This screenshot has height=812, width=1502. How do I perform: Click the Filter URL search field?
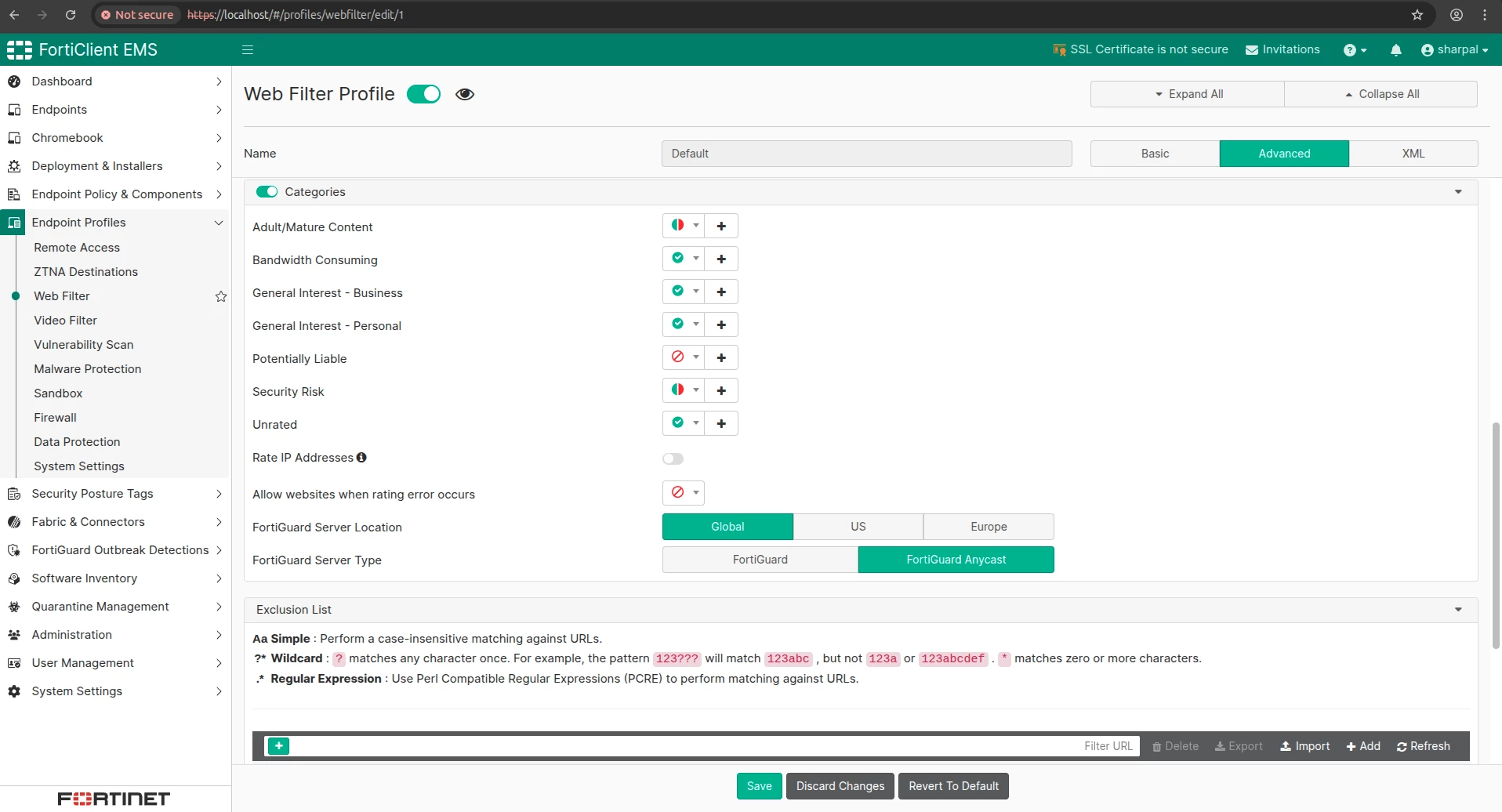pos(715,746)
